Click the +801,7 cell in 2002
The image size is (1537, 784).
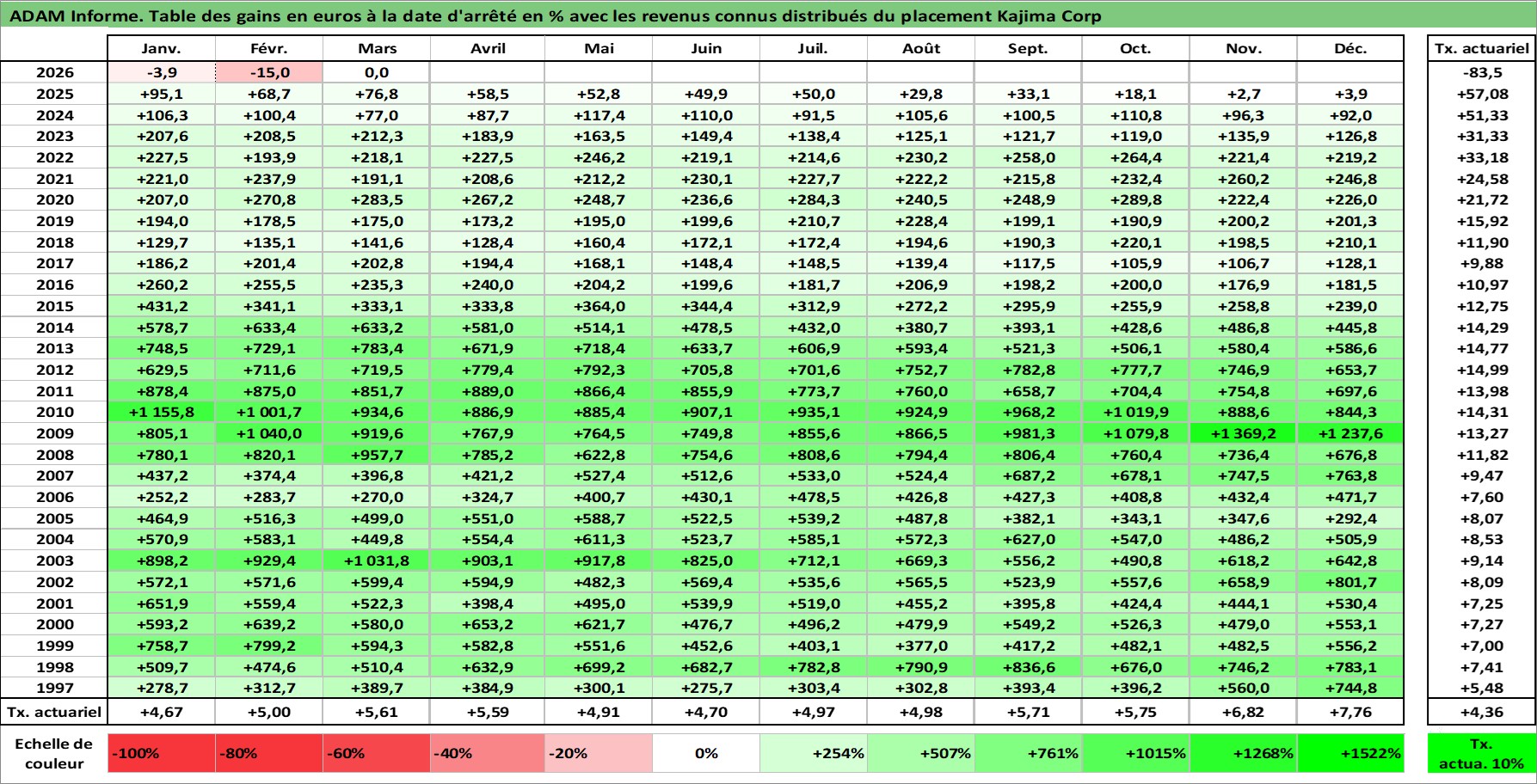[1350, 582]
